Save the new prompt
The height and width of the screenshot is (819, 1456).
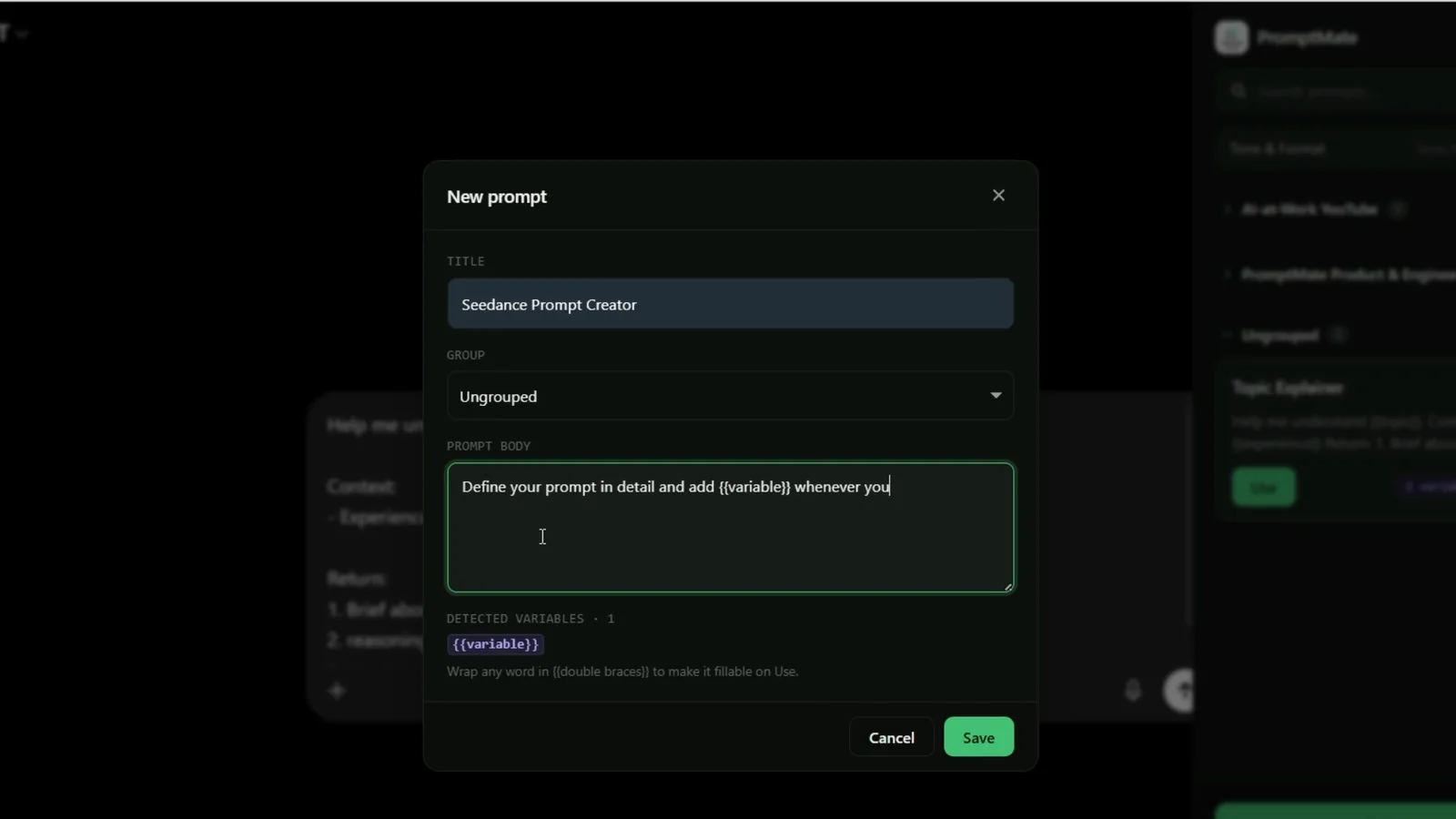[978, 737]
